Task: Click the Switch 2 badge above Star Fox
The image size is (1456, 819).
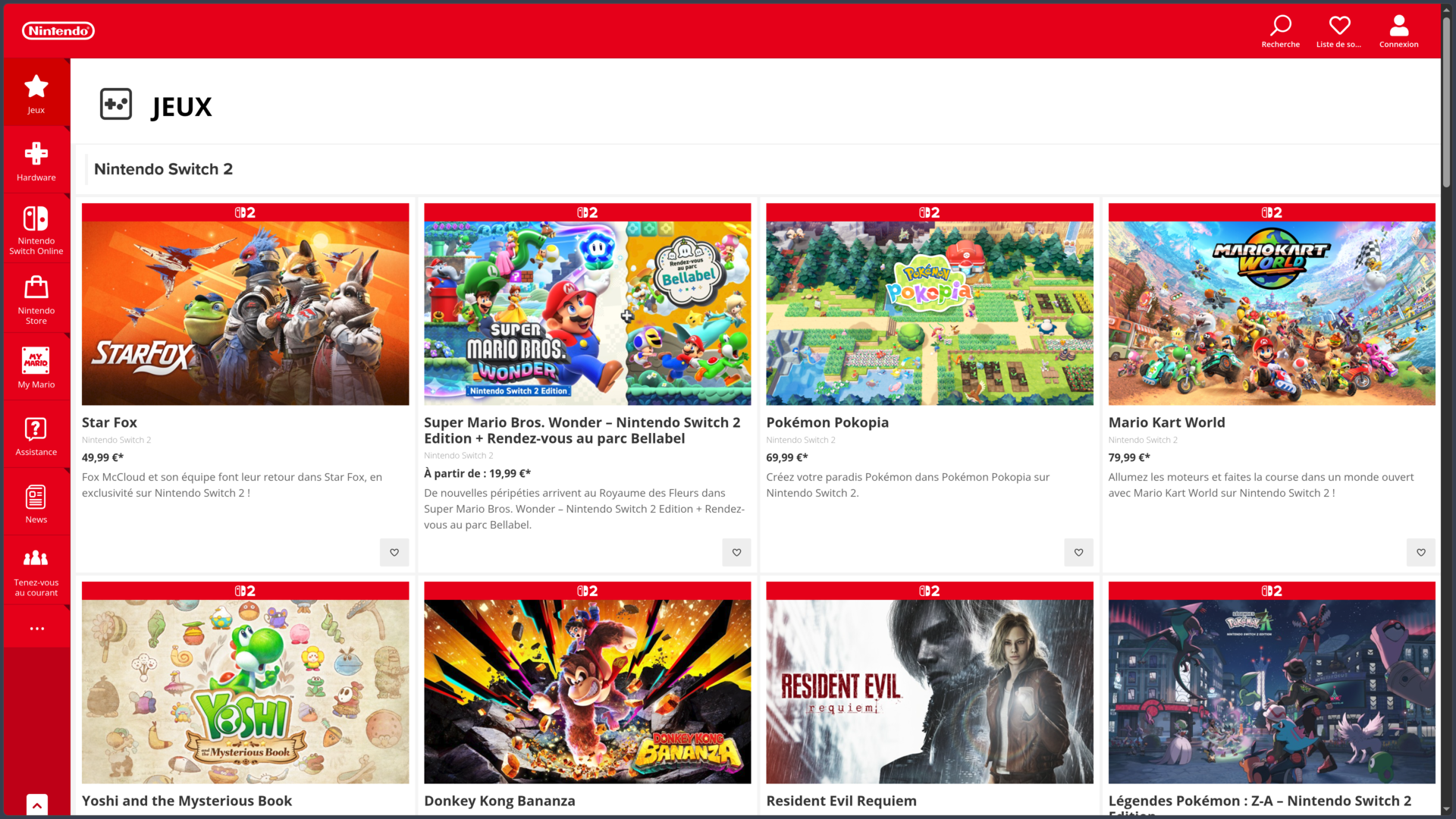Action: pos(245,212)
